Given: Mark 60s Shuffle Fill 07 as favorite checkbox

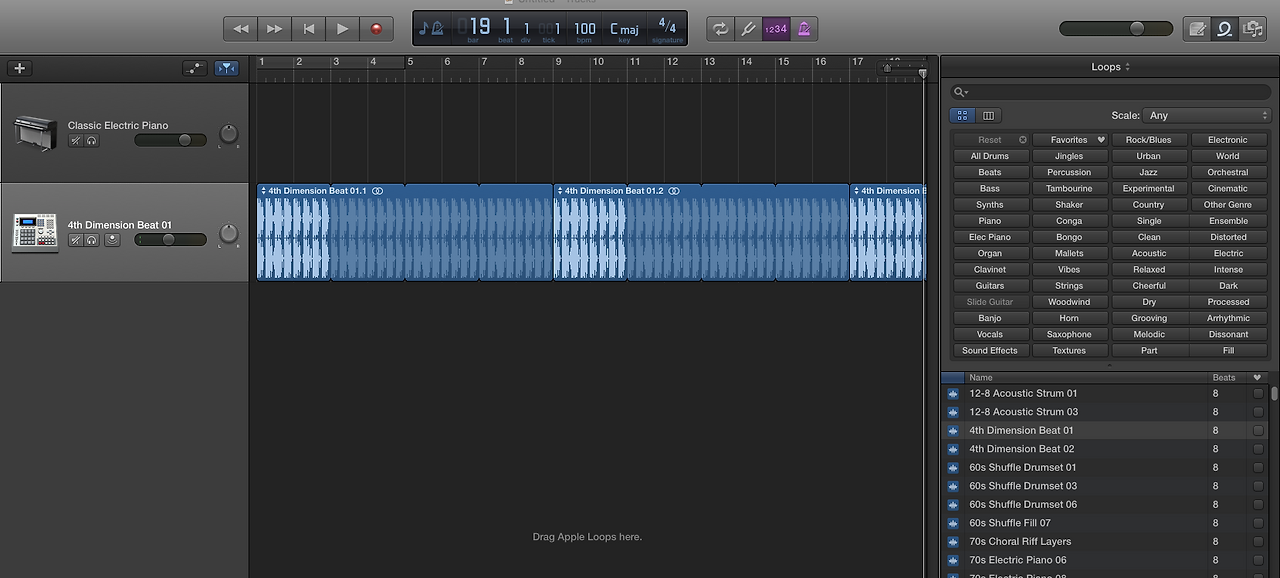Looking at the screenshot, I should click(x=1258, y=523).
